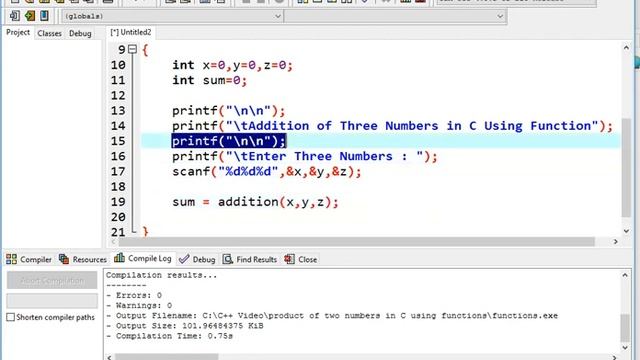This screenshot has height=360, width=640.
Task: Click the compile log vertical scrollbar thumb
Action: (x=625, y=327)
